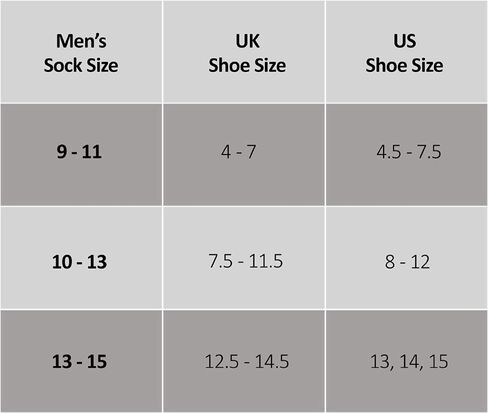
Task: Click the Sock Size text in header
Action: tap(81, 65)
